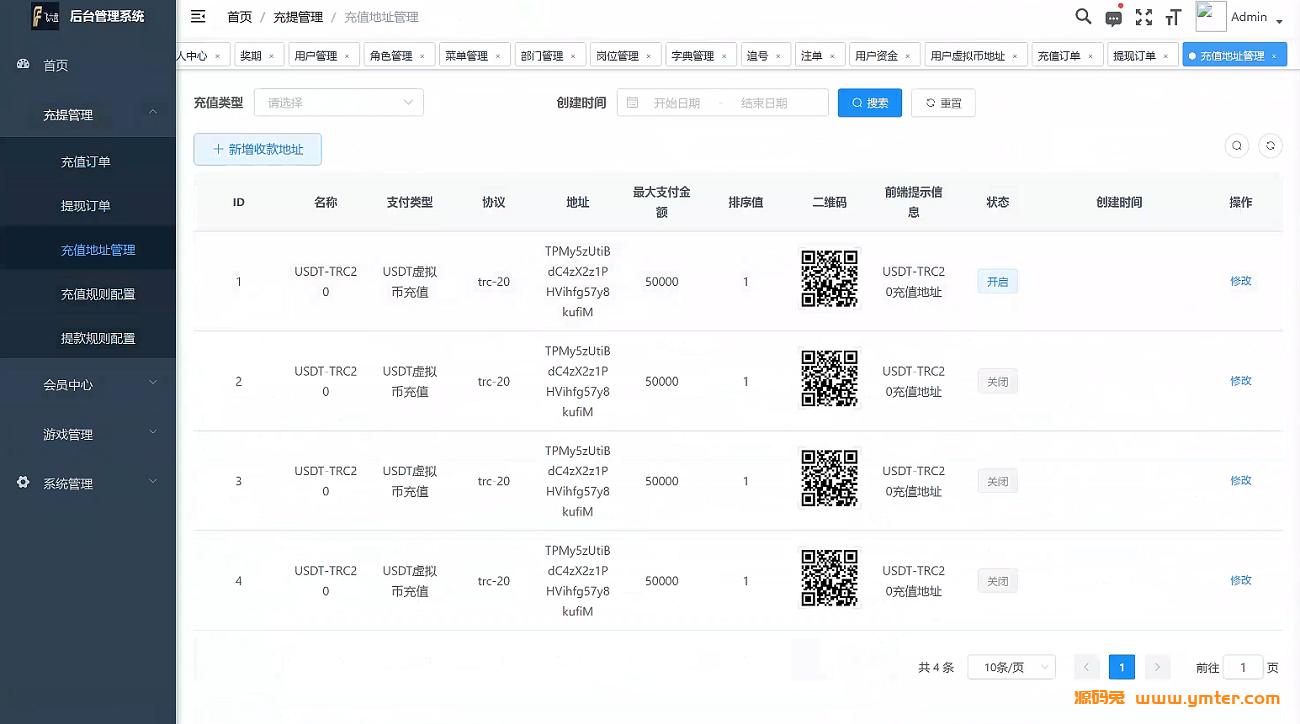Close the 岗位管理 tab

[648, 56]
